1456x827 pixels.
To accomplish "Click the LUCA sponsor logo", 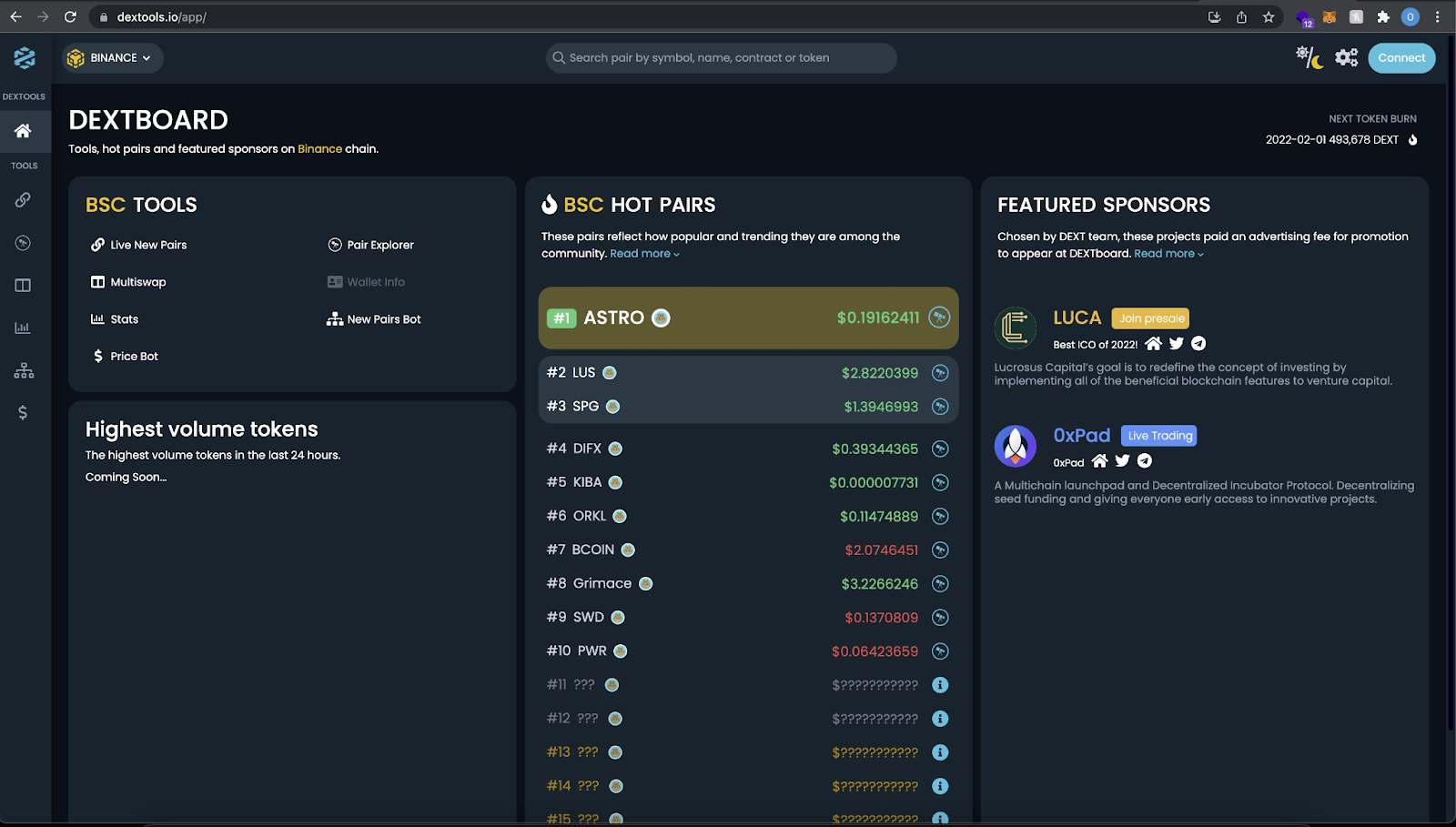I will tap(1016, 328).
